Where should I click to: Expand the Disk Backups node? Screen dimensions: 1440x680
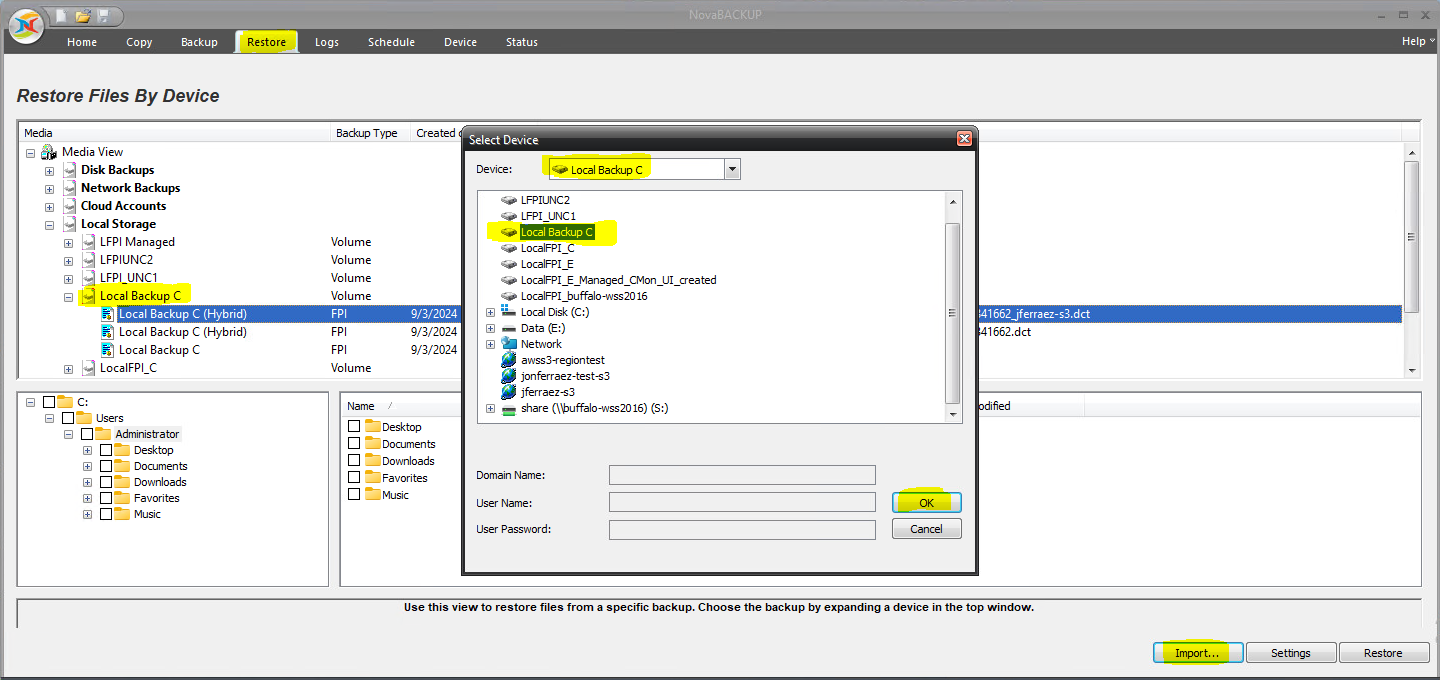point(49,171)
